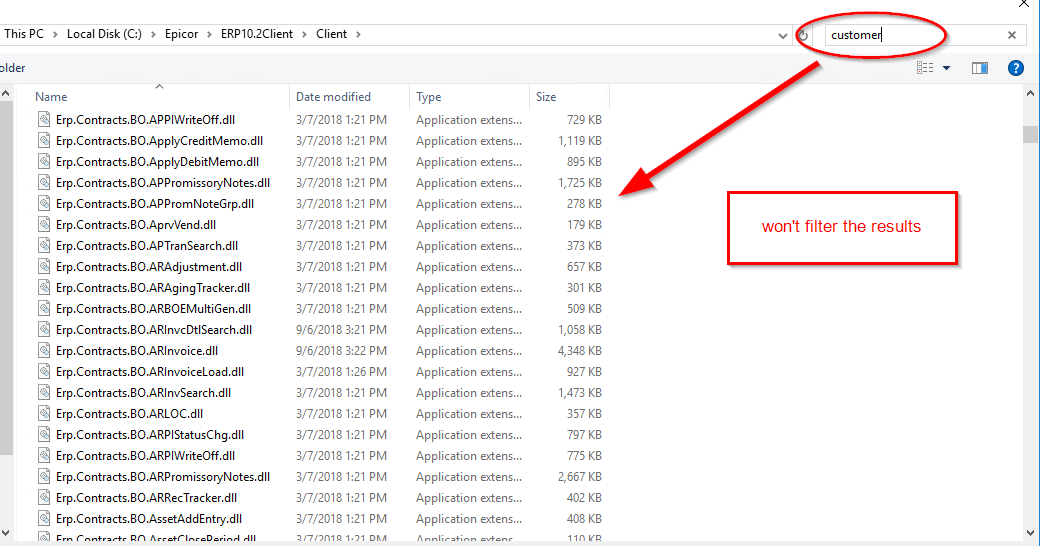
Task: Click file icon of Erp.Contracts.BO.AprvVend.dll
Action: tap(44, 225)
